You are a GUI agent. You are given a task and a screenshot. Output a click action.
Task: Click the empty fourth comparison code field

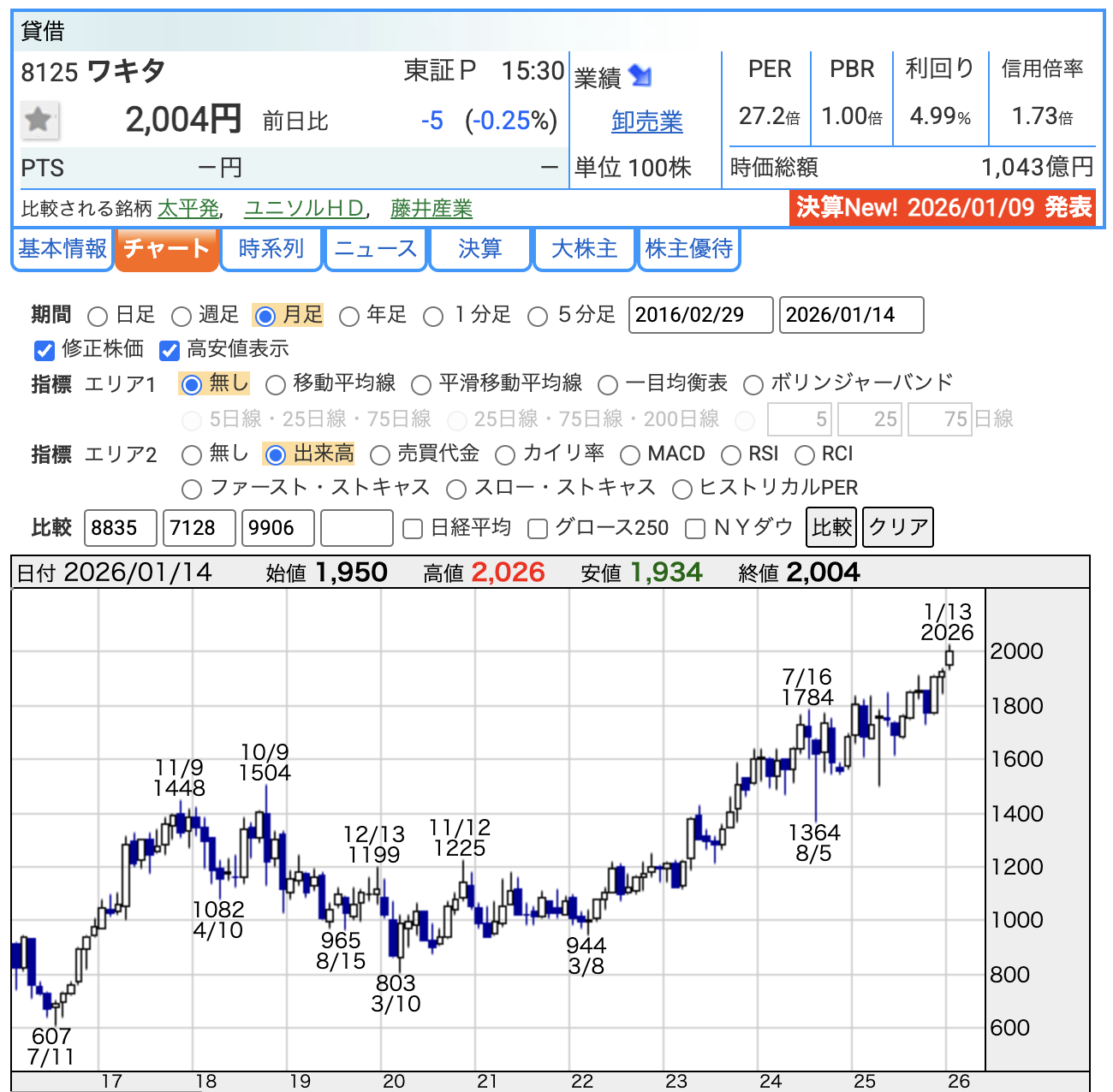coord(356,528)
